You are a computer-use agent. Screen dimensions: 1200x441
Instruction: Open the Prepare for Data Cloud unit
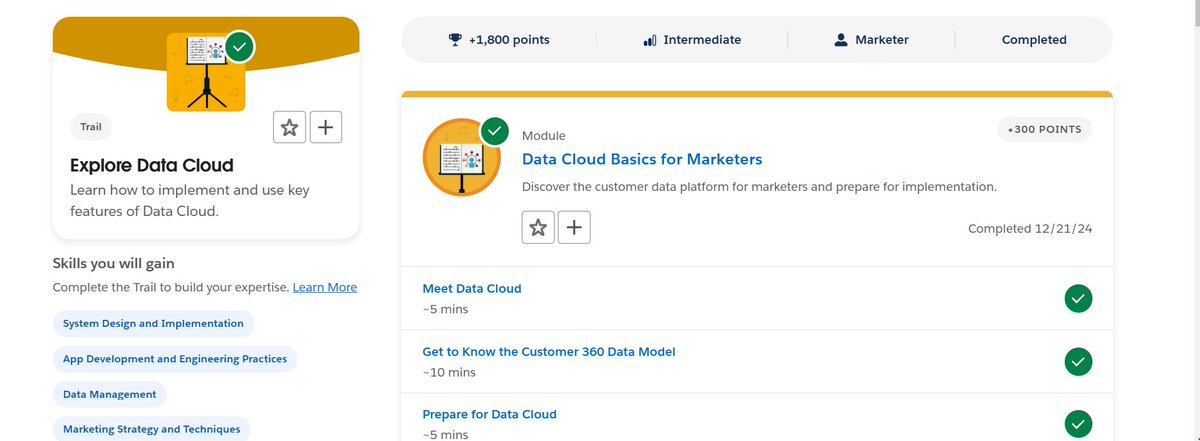pyautogui.click(x=489, y=414)
